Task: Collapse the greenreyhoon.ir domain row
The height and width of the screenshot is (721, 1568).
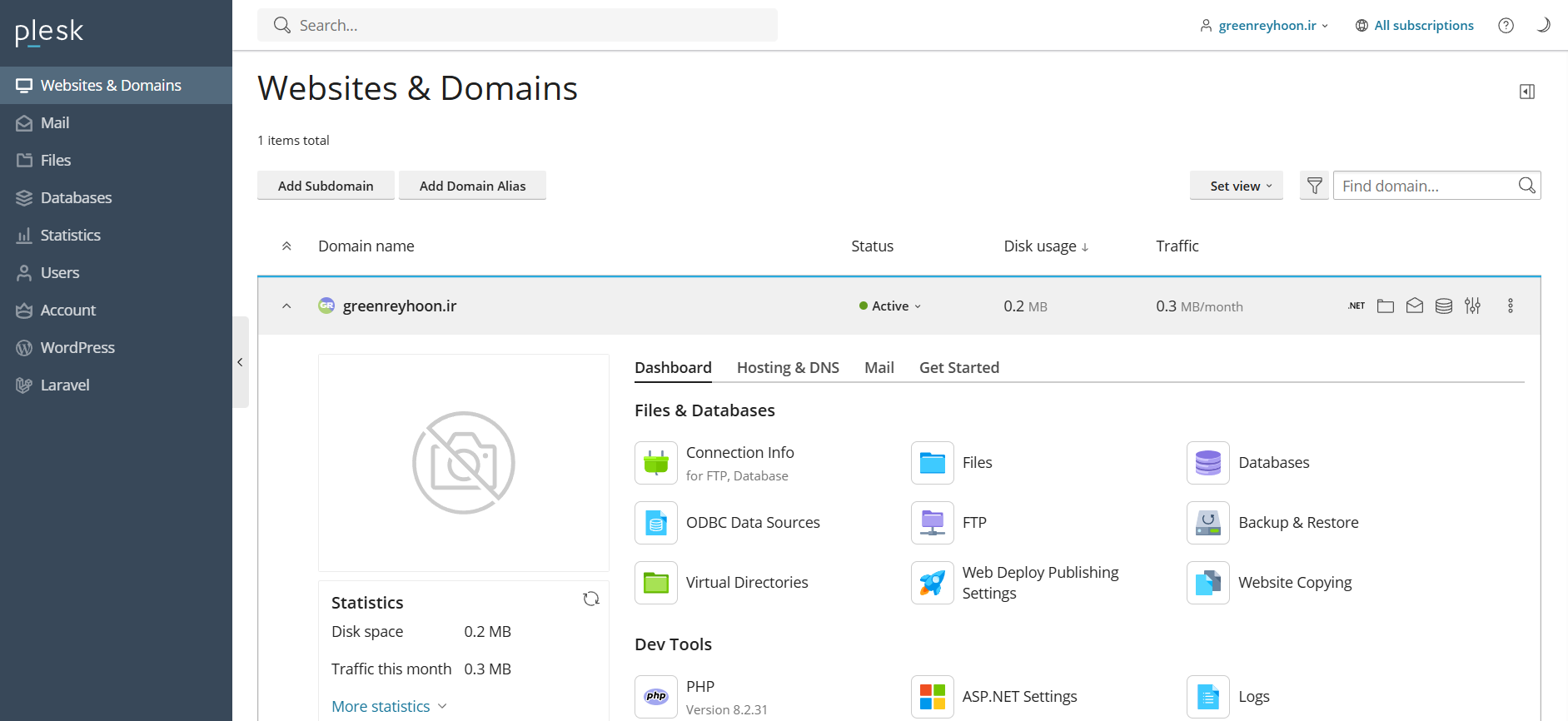Action: coord(286,306)
